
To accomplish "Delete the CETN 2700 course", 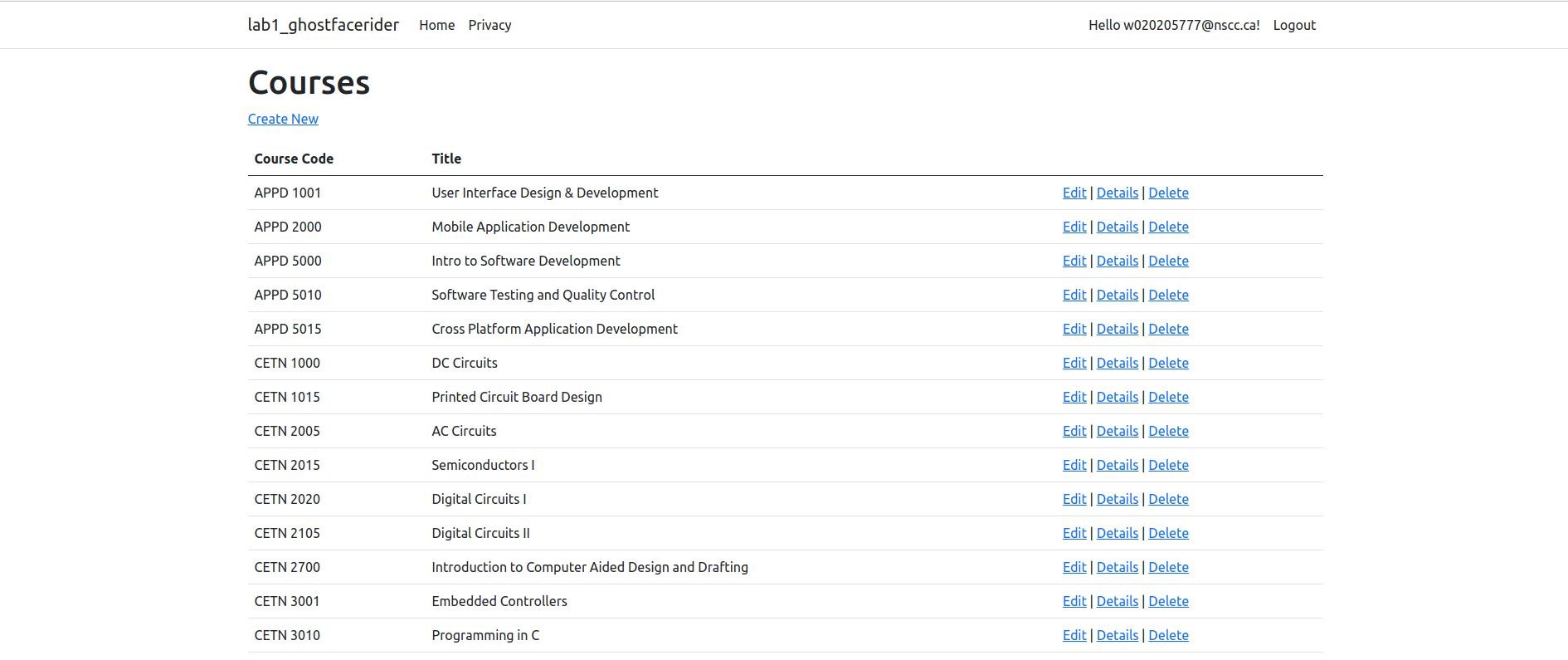I will [x=1168, y=567].
